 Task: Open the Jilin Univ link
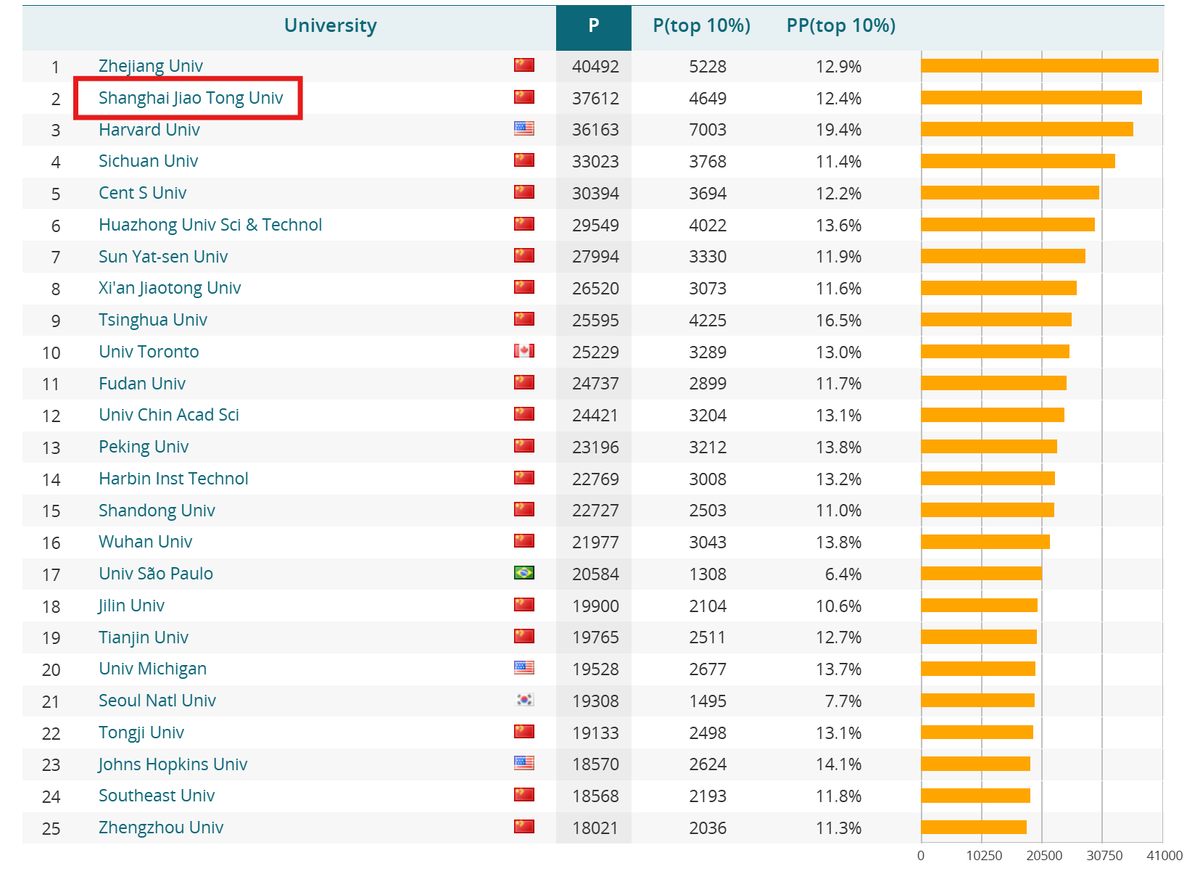[x=131, y=606]
